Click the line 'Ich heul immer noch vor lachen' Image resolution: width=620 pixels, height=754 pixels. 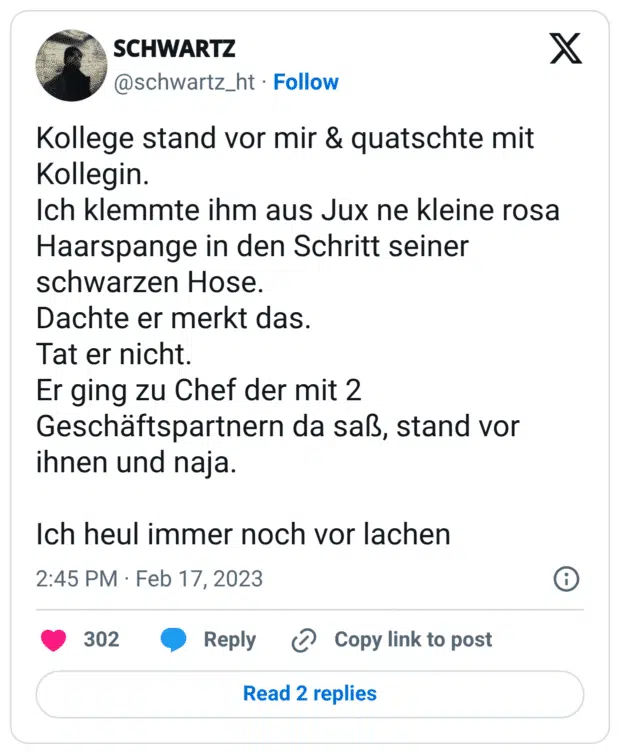pyautogui.click(x=242, y=534)
